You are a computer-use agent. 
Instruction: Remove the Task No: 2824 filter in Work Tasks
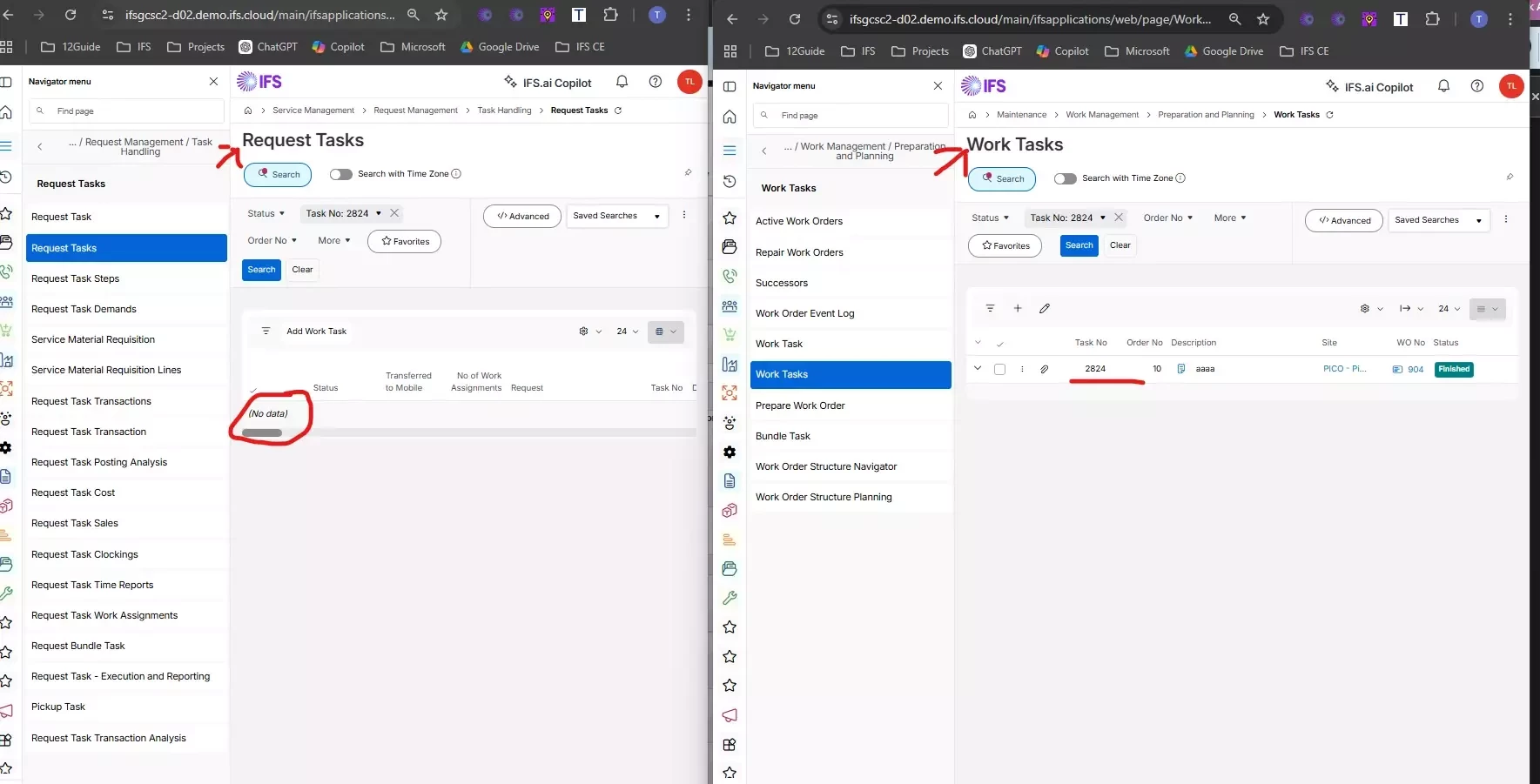point(1119,218)
